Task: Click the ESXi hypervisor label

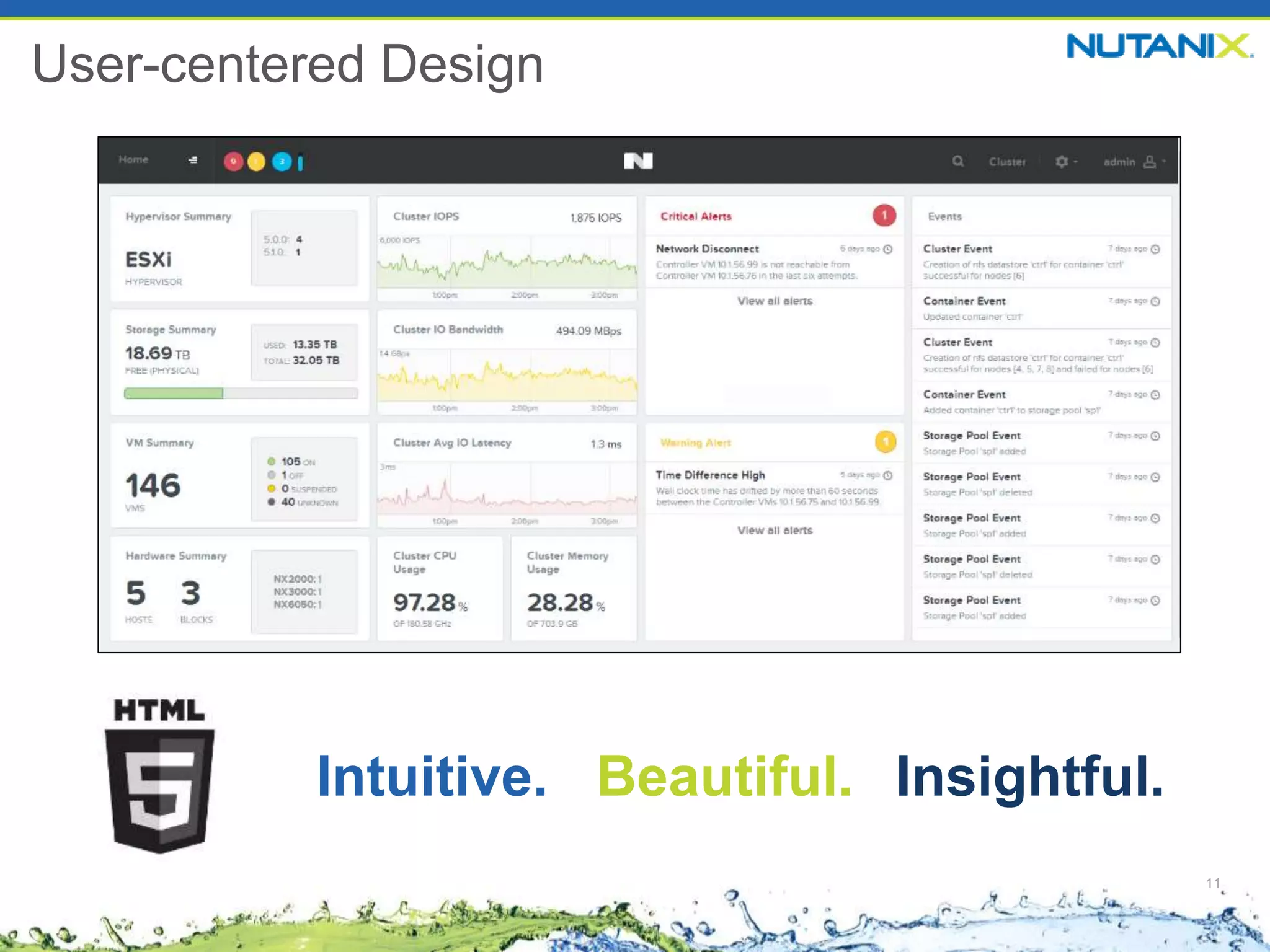Action: click(148, 259)
